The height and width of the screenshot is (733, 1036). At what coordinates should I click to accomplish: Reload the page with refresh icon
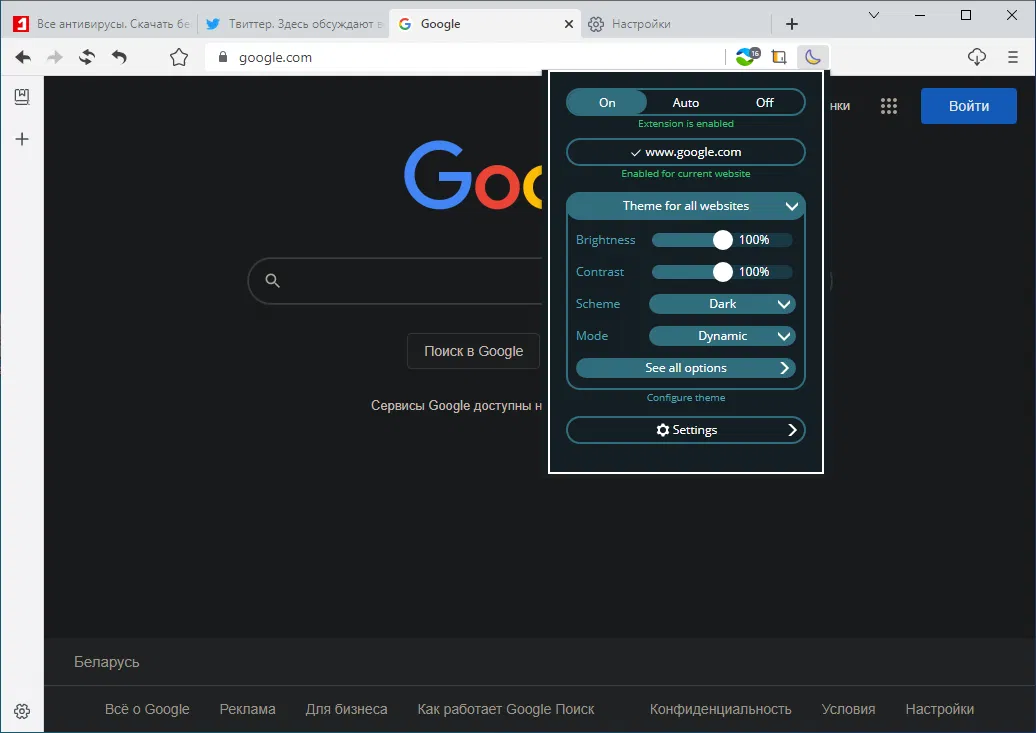(x=87, y=58)
